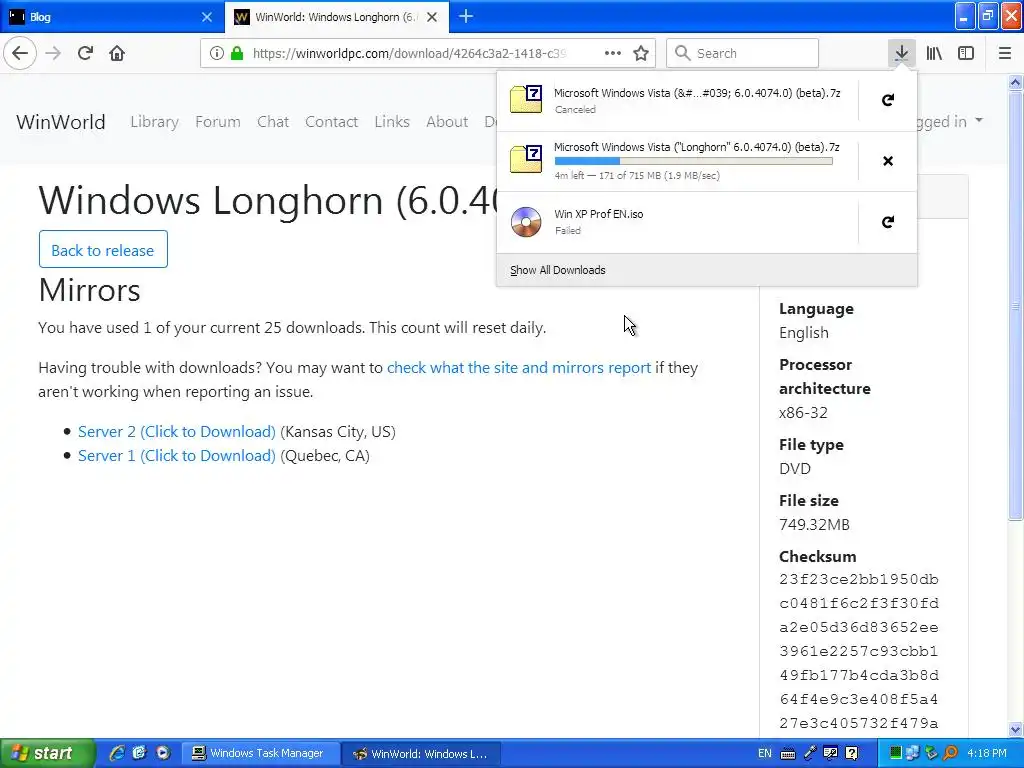1024x768 pixels.
Task: Open the Firefox home page
Action: [117, 53]
